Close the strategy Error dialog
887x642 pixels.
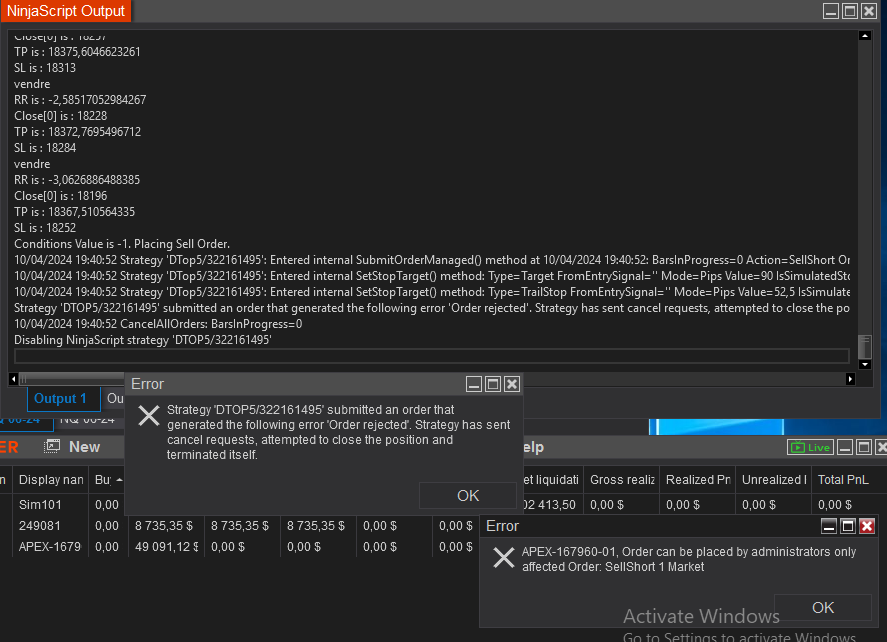(512, 384)
